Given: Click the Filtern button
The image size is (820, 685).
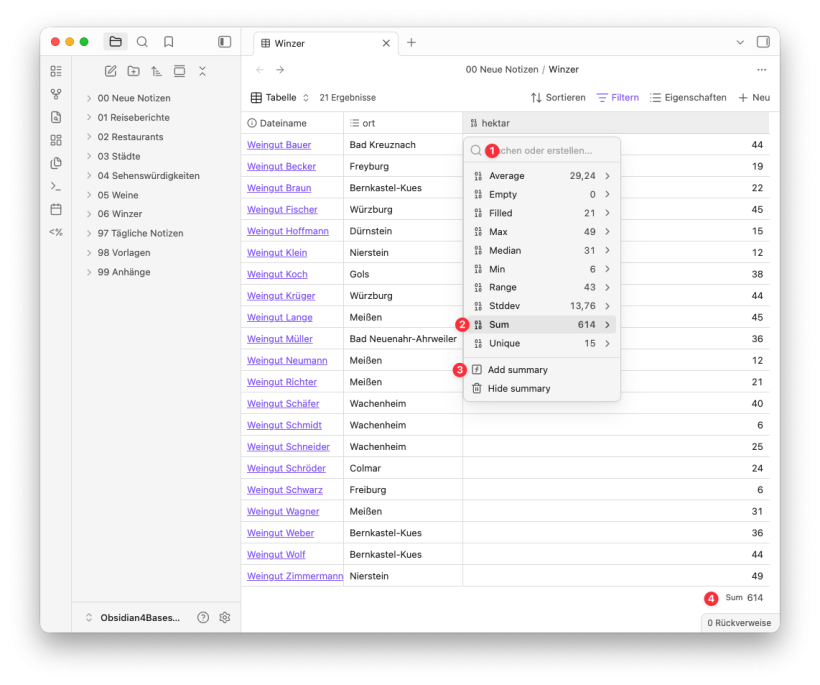Looking at the screenshot, I should click(x=617, y=98).
